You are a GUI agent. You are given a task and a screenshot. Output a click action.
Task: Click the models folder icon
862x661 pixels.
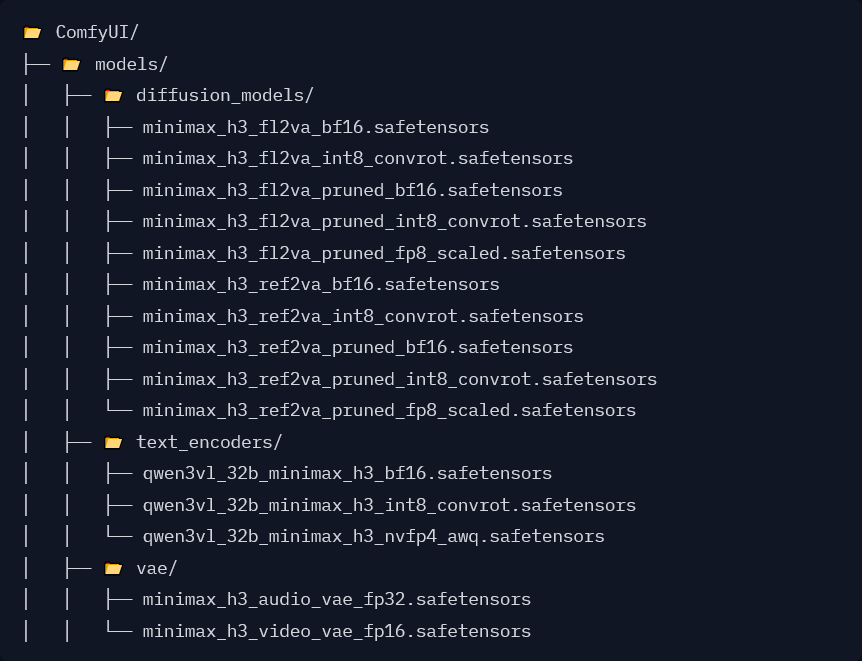(71, 65)
